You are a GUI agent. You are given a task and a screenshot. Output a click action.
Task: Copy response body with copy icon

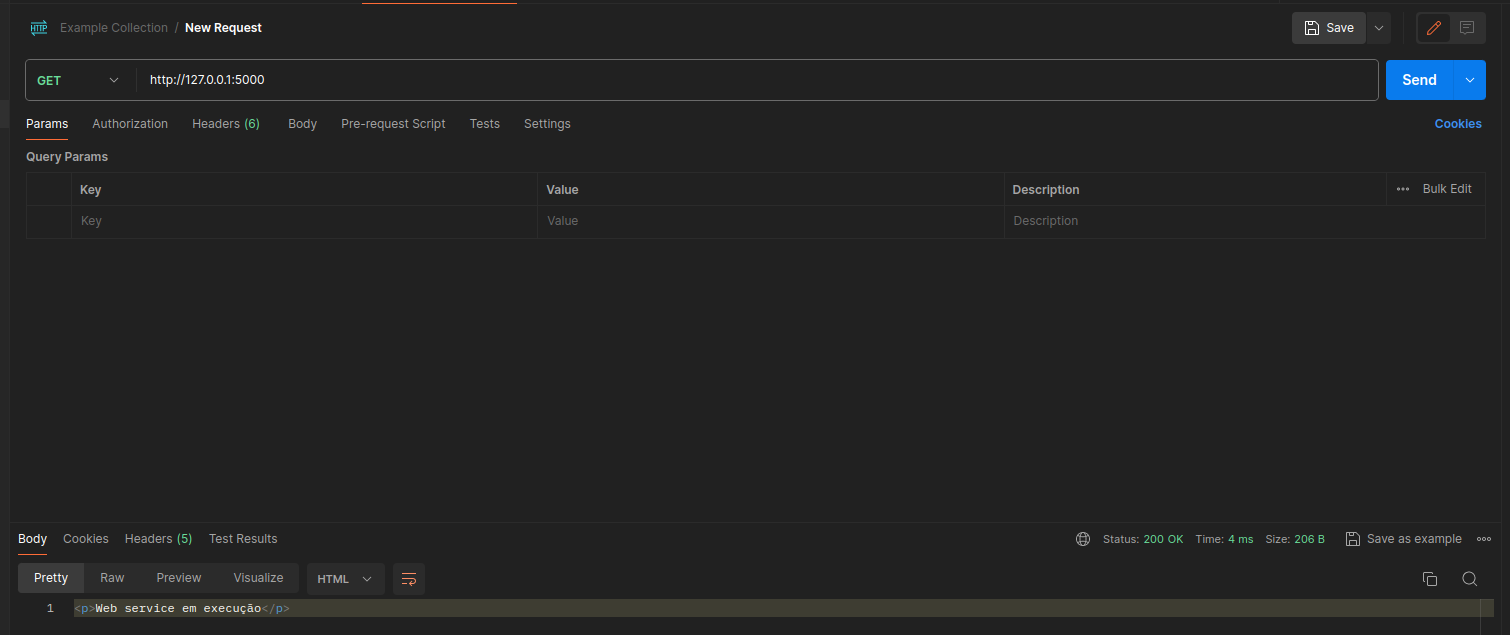click(1430, 579)
